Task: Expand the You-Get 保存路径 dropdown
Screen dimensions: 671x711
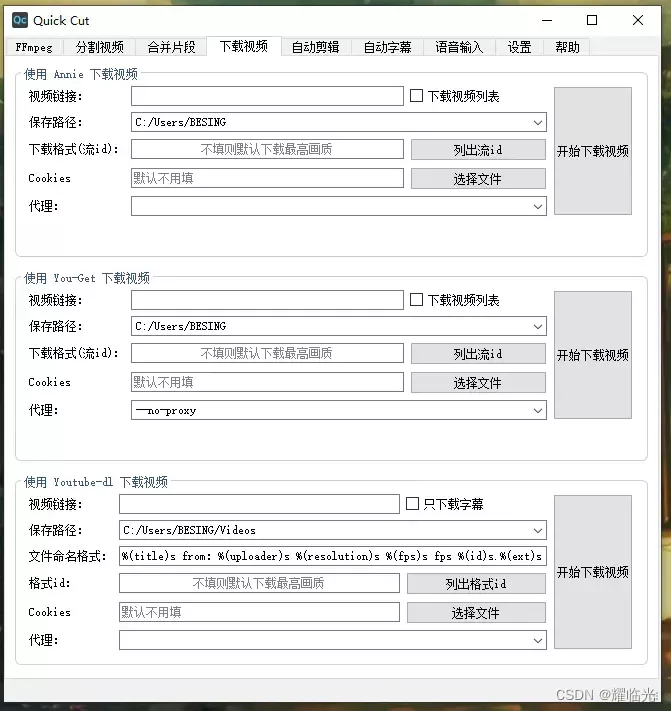Action: pyautogui.click(x=538, y=326)
